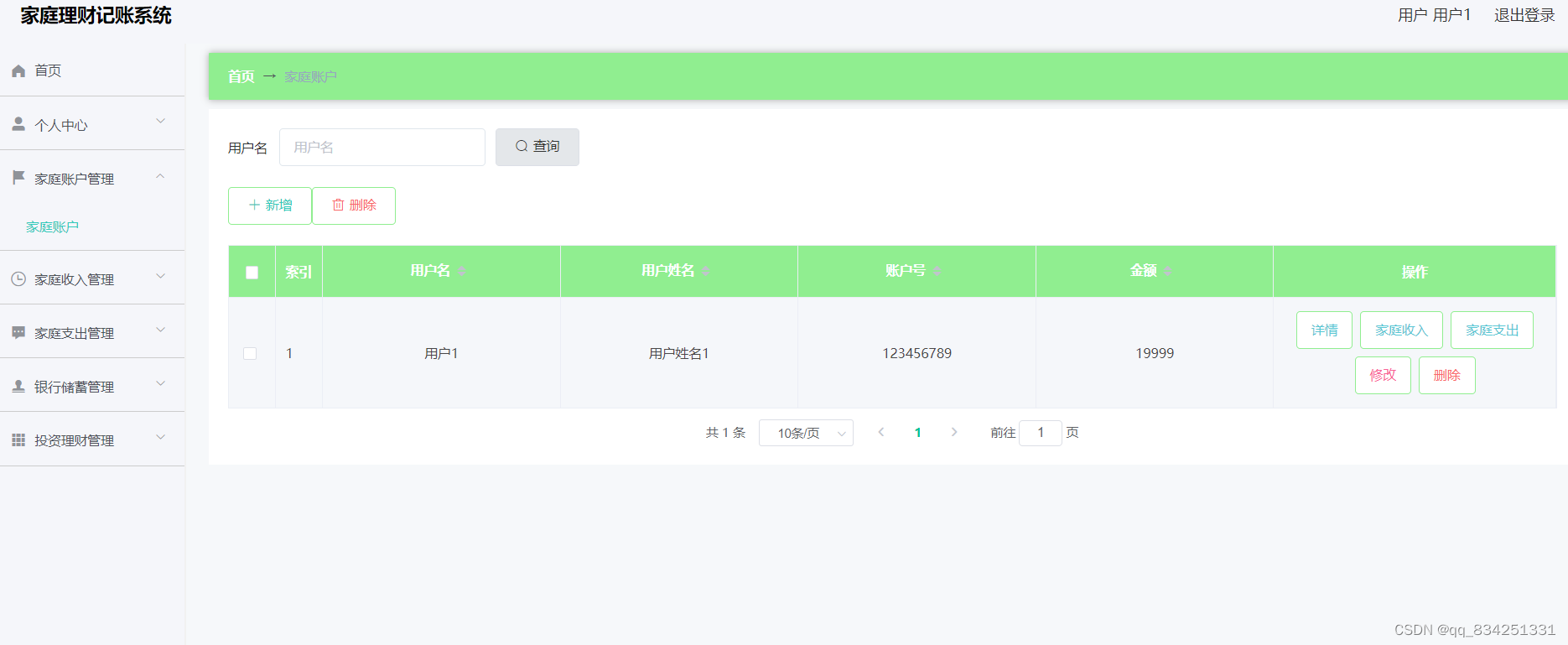1568x645 pixels.
Task: Click 家庭收入 button in the 用户1 row
Action: pyautogui.click(x=1401, y=330)
